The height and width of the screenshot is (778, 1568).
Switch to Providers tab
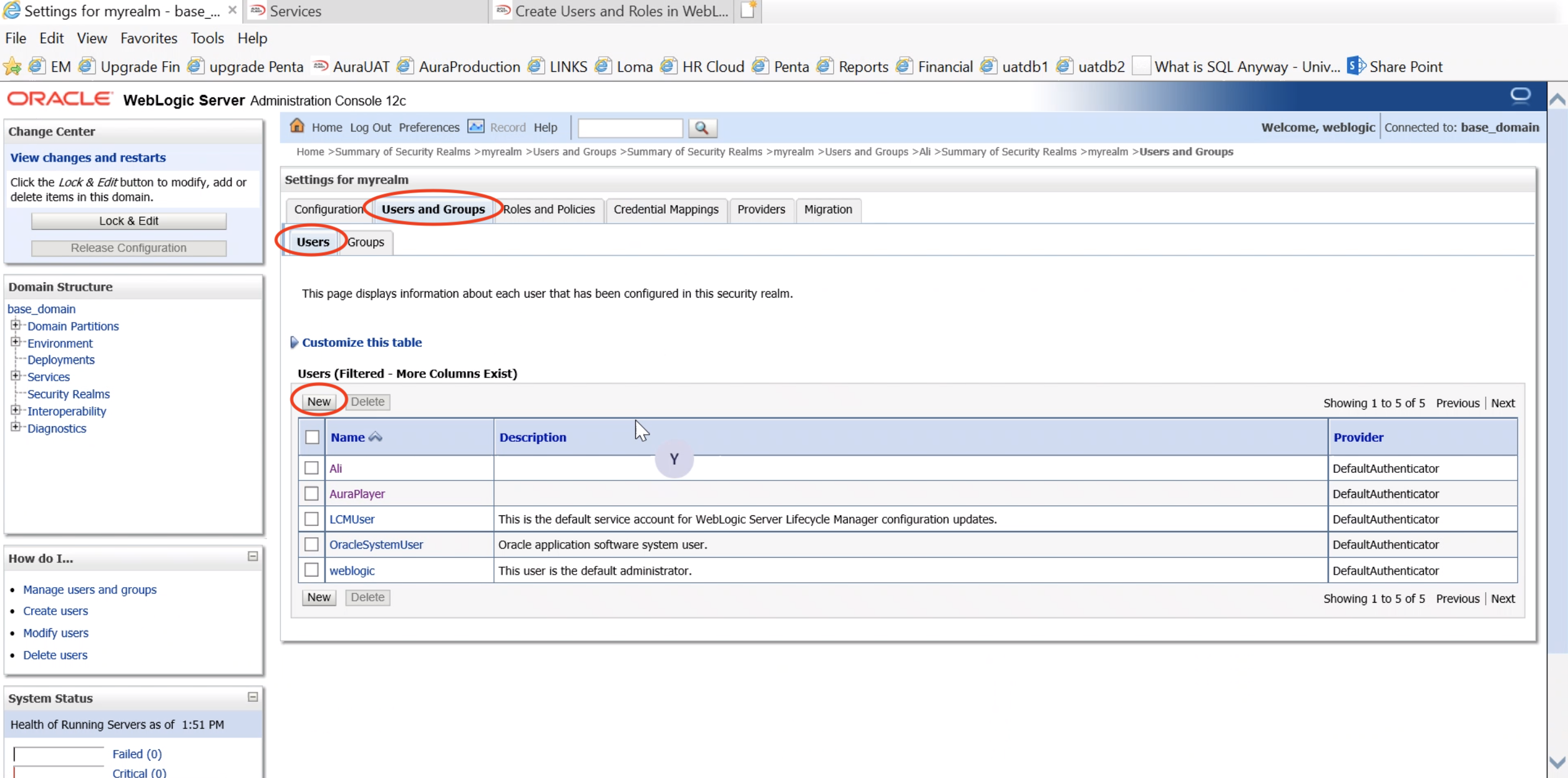pos(761,210)
